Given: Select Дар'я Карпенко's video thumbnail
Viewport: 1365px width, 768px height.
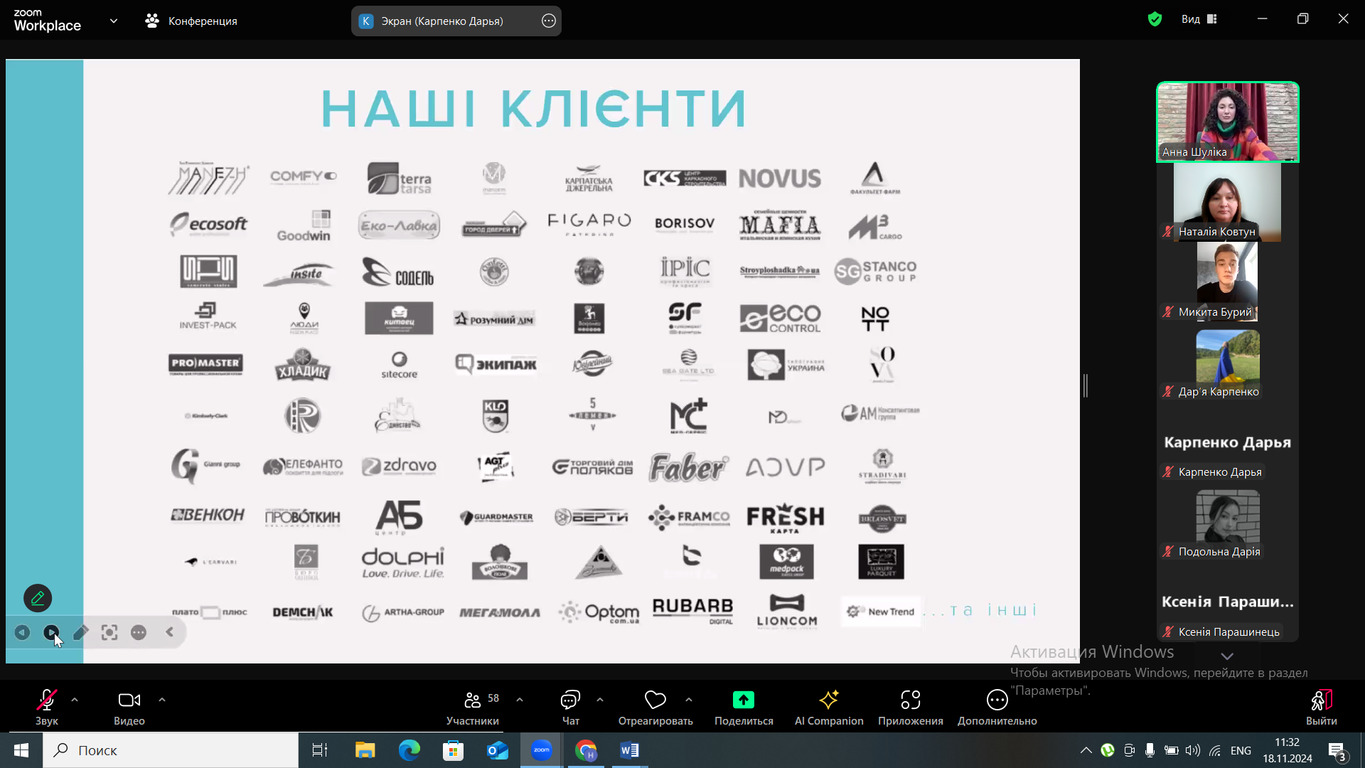Looking at the screenshot, I should coord(1227,361).
